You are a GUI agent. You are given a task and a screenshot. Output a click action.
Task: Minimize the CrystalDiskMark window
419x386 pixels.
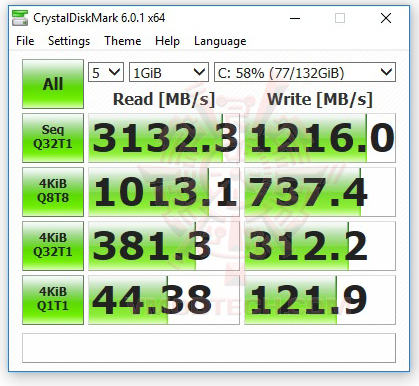click(x=295, y=18)
